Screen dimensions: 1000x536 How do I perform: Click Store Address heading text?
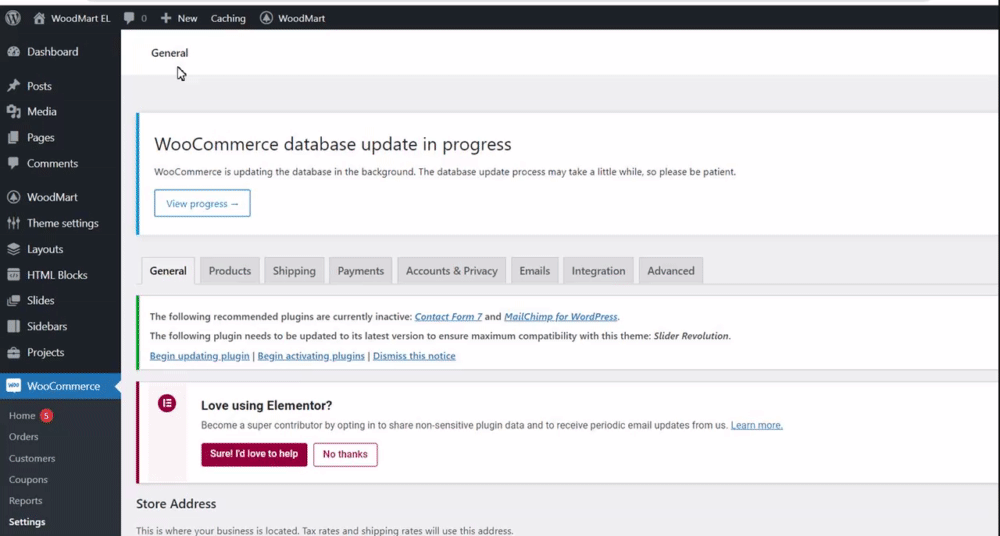coord(176,503)
